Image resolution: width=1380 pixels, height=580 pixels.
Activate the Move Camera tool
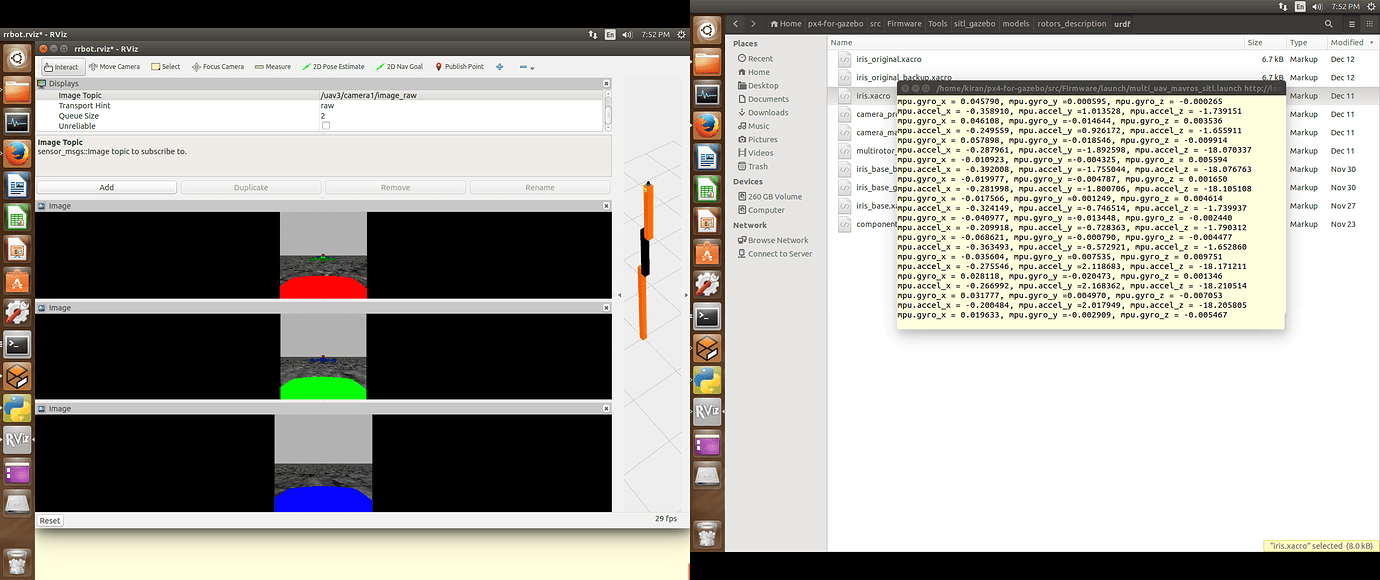114,67
